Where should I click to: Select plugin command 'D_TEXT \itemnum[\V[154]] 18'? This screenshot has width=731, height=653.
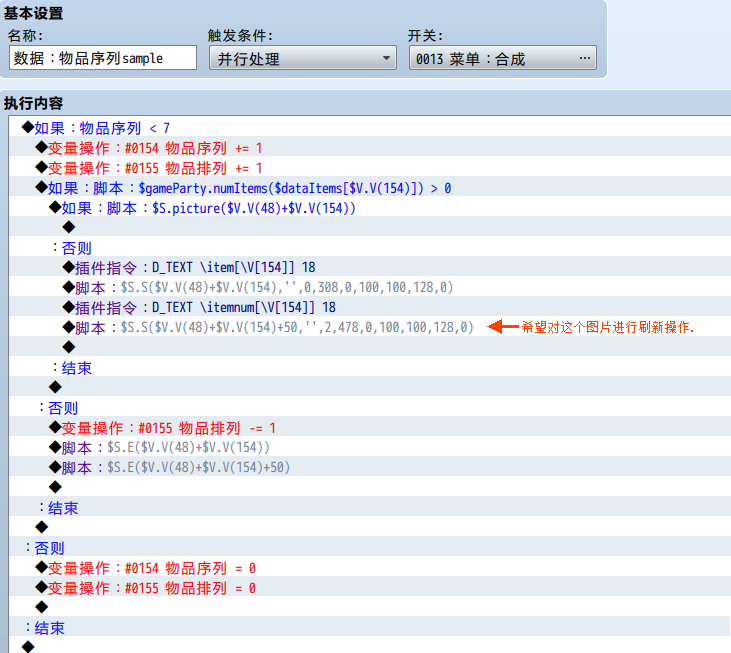[x=200, y=308]
